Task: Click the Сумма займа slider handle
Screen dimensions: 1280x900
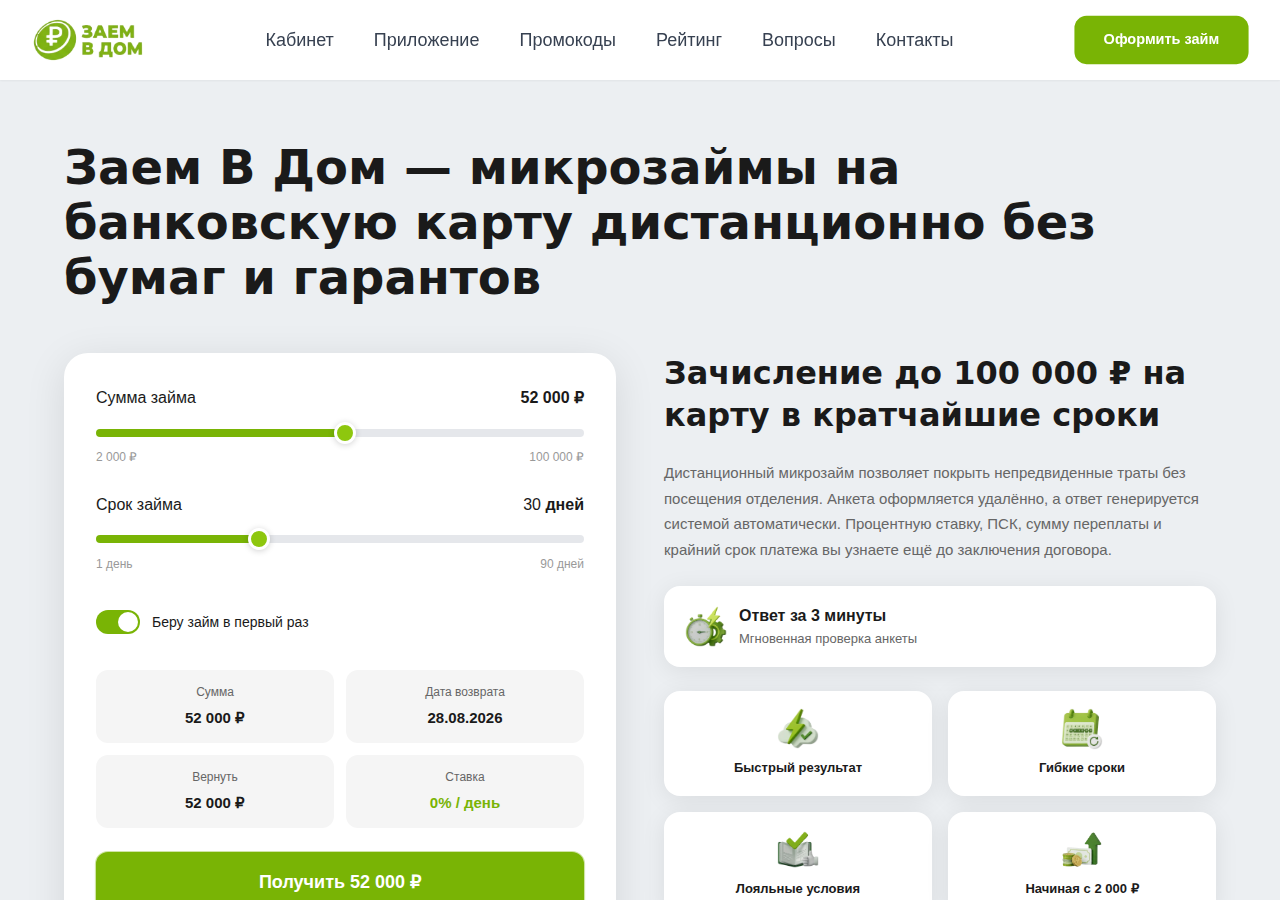Action: tap(345, 433)
